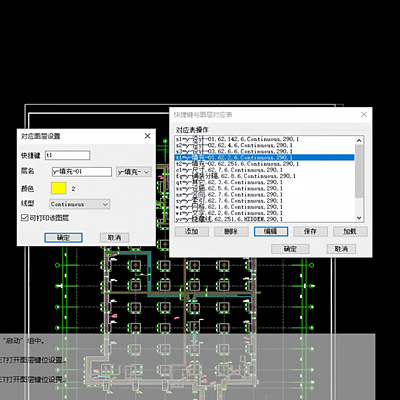Screen dimensions: 400x400
Task: Confirm with 确定 in the mapping table dialog
Action: tap(290, 249)
